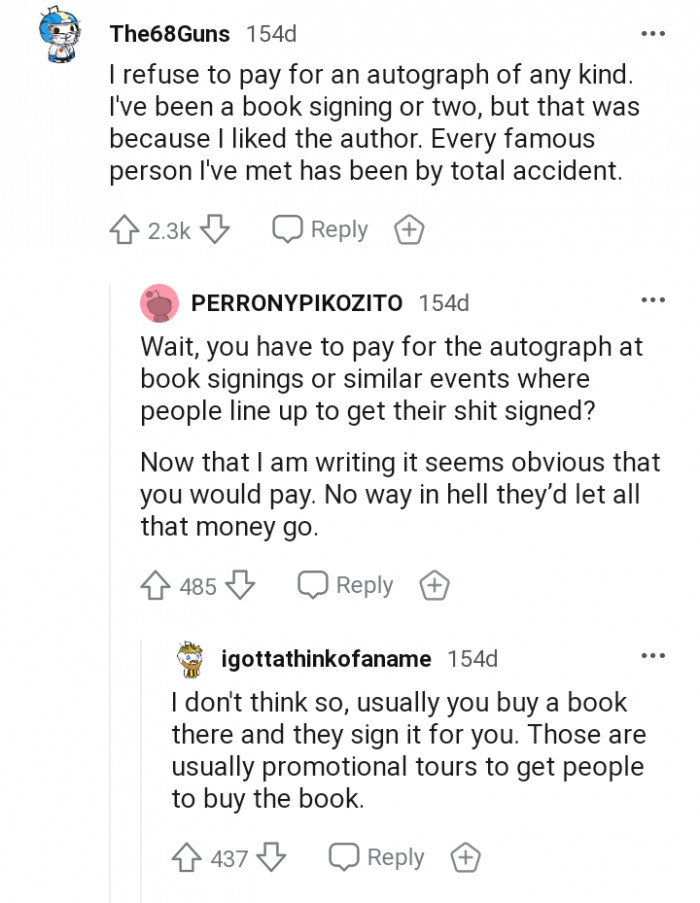Click the Reply speech bubble icon on top comment

(x=289, y=228)
